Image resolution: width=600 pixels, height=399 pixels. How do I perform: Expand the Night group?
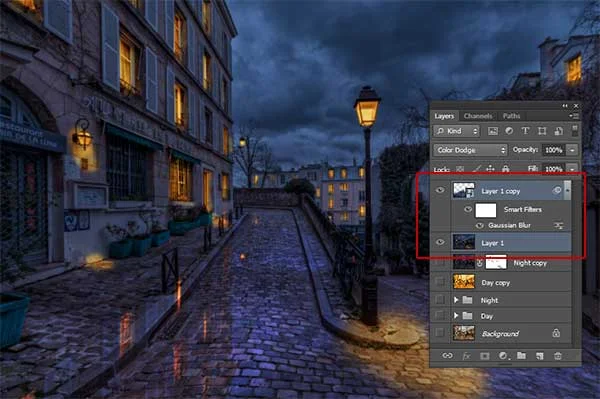tap(456, 300)
